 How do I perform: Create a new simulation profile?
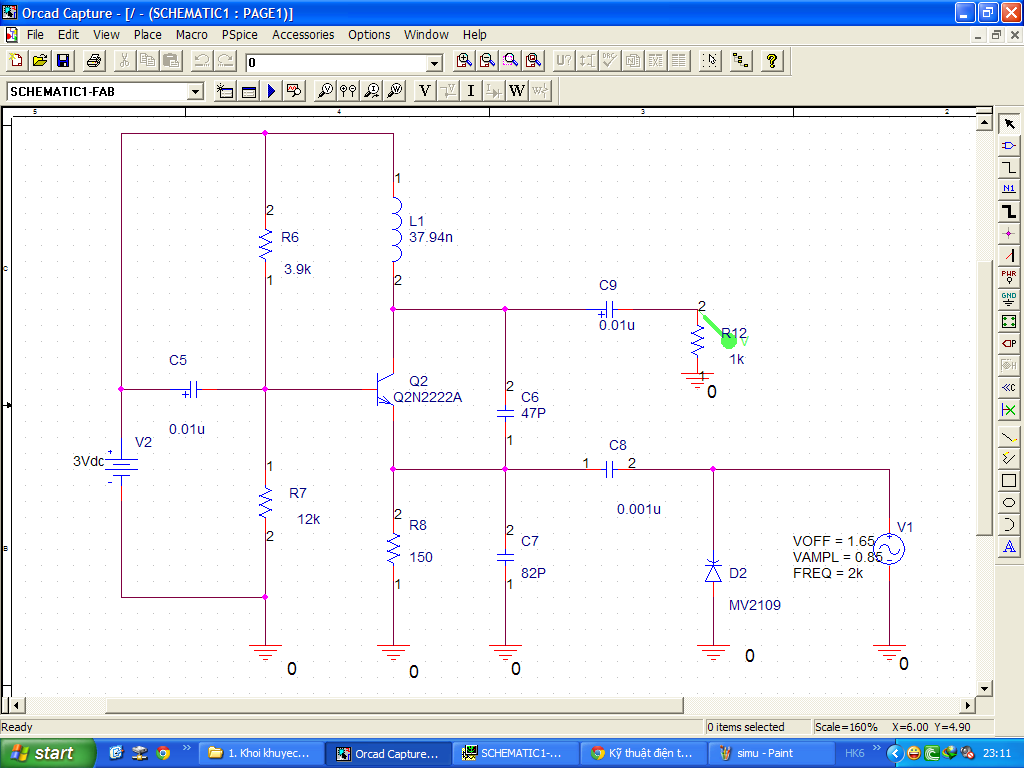pos(225,91)
